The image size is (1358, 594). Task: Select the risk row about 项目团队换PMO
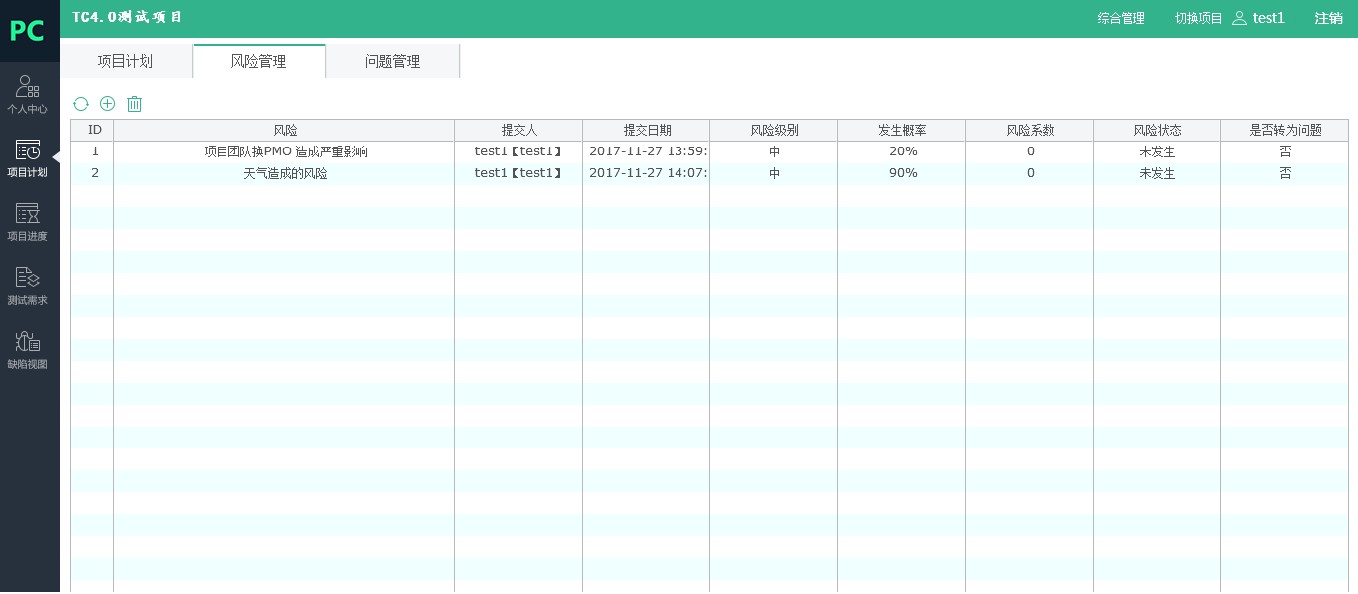(x=710, y=152)
